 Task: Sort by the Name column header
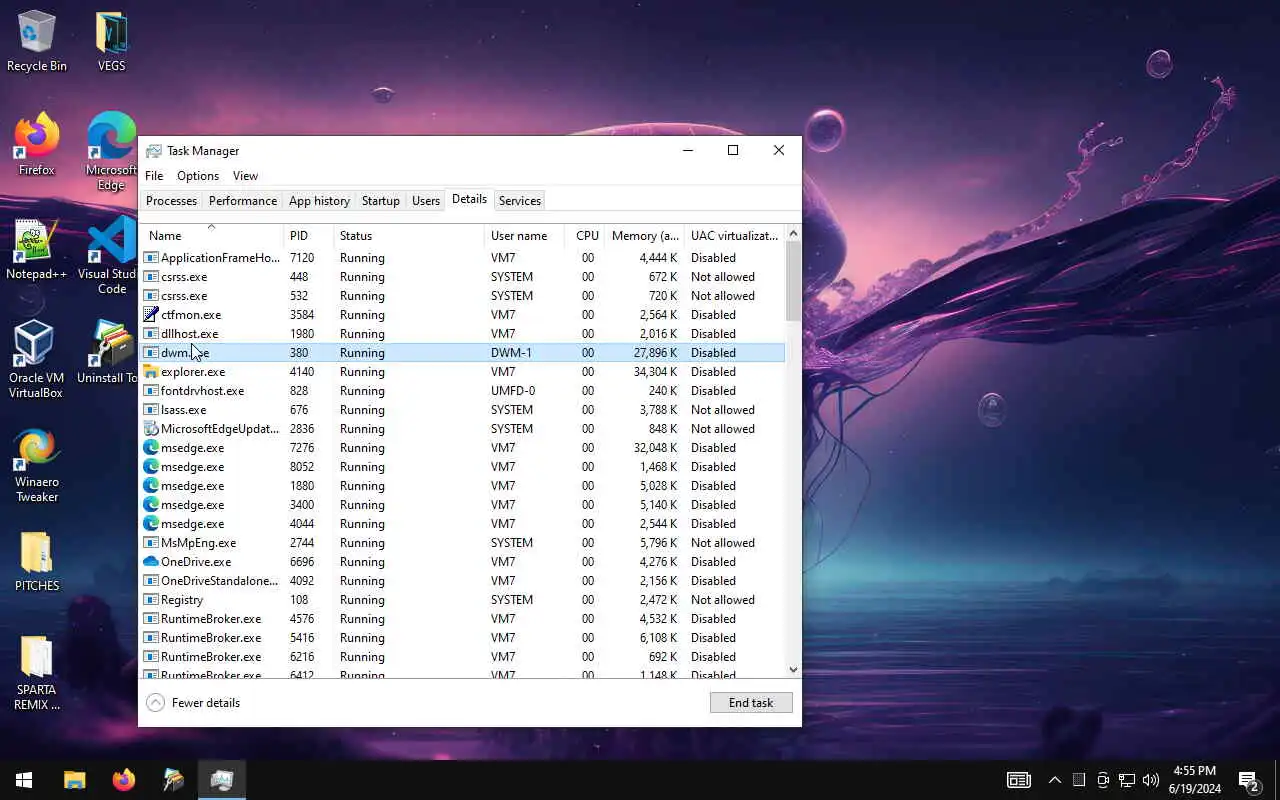click(211, 236)
